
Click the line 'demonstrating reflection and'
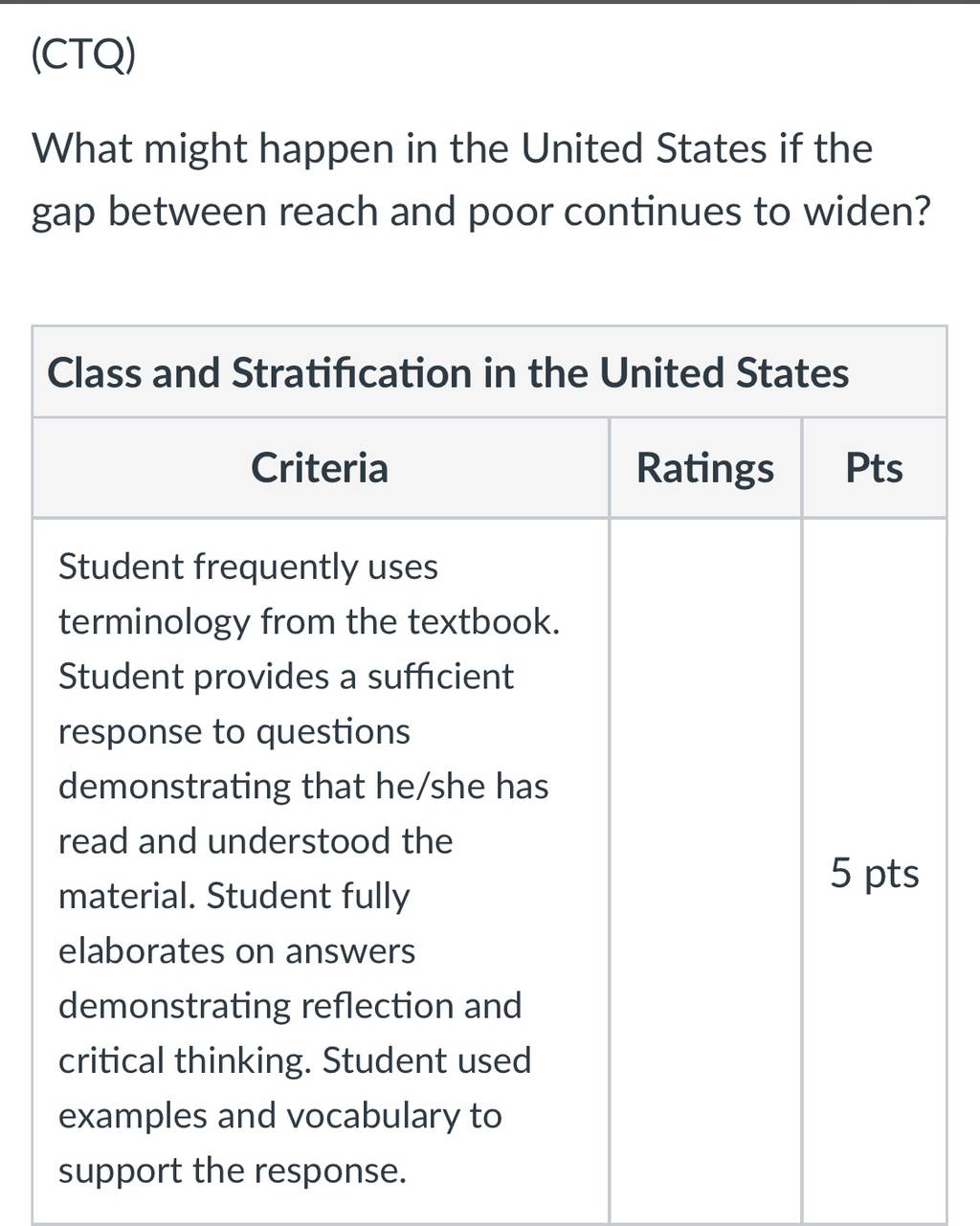click(x=290, y=1006)
